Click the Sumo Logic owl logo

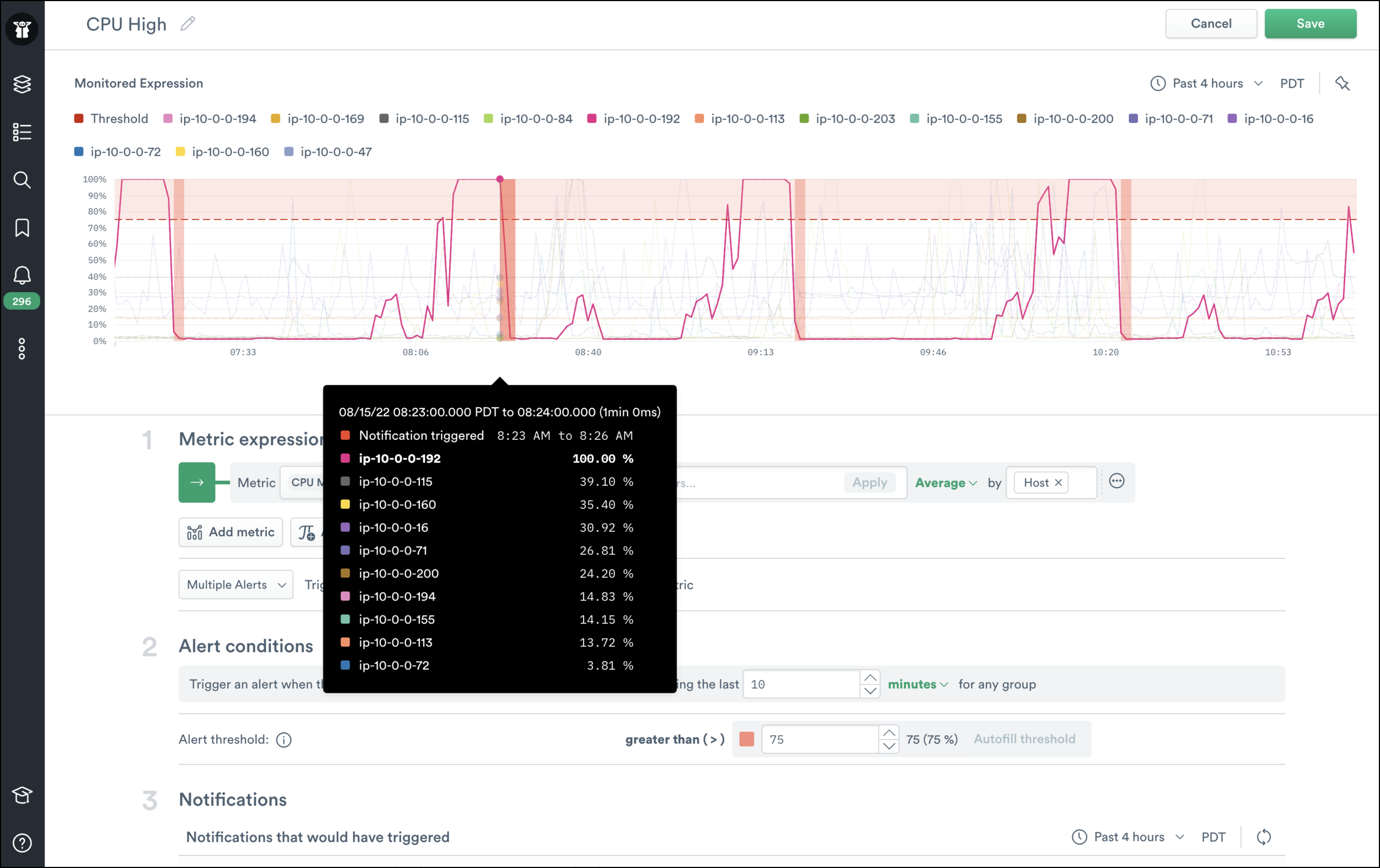[22, 29]
